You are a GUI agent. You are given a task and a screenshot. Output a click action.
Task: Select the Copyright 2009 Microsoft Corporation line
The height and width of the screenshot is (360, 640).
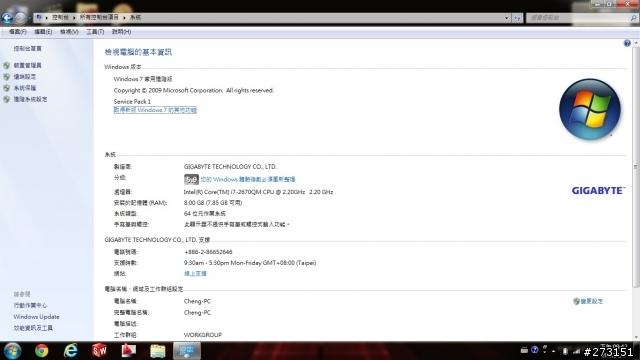pyautogui.click(x=193, y=90)
